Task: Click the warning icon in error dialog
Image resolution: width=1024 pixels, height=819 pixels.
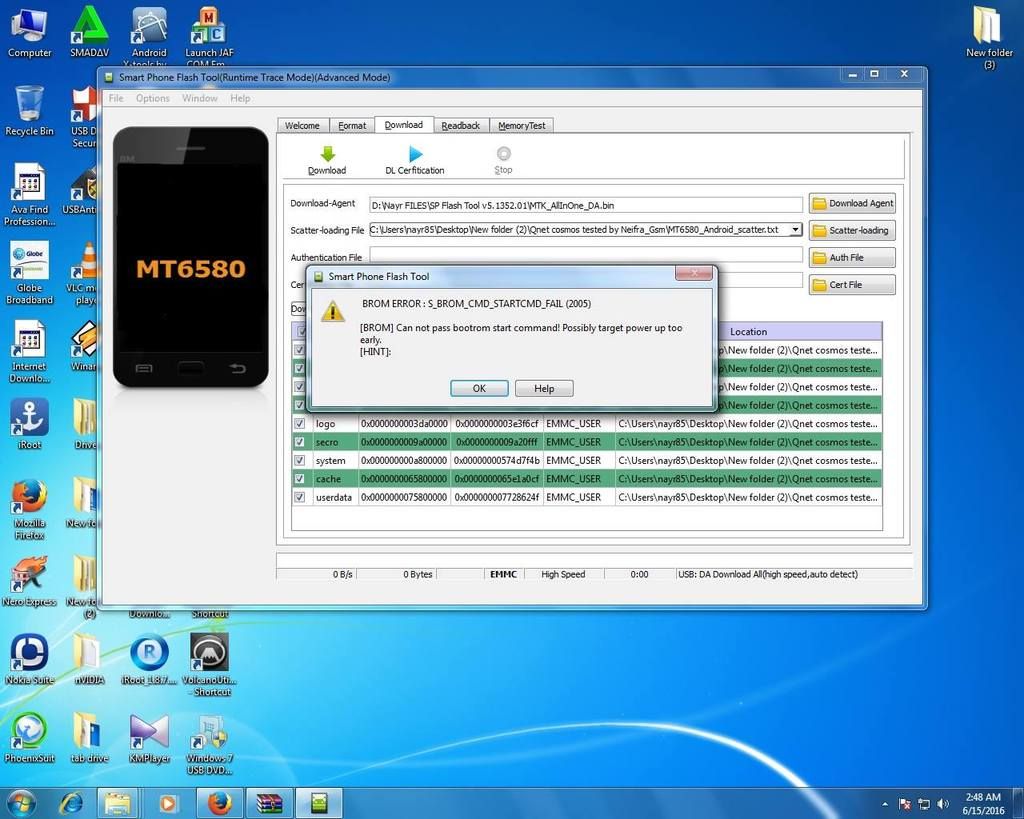Action: (x=332, y=310)
